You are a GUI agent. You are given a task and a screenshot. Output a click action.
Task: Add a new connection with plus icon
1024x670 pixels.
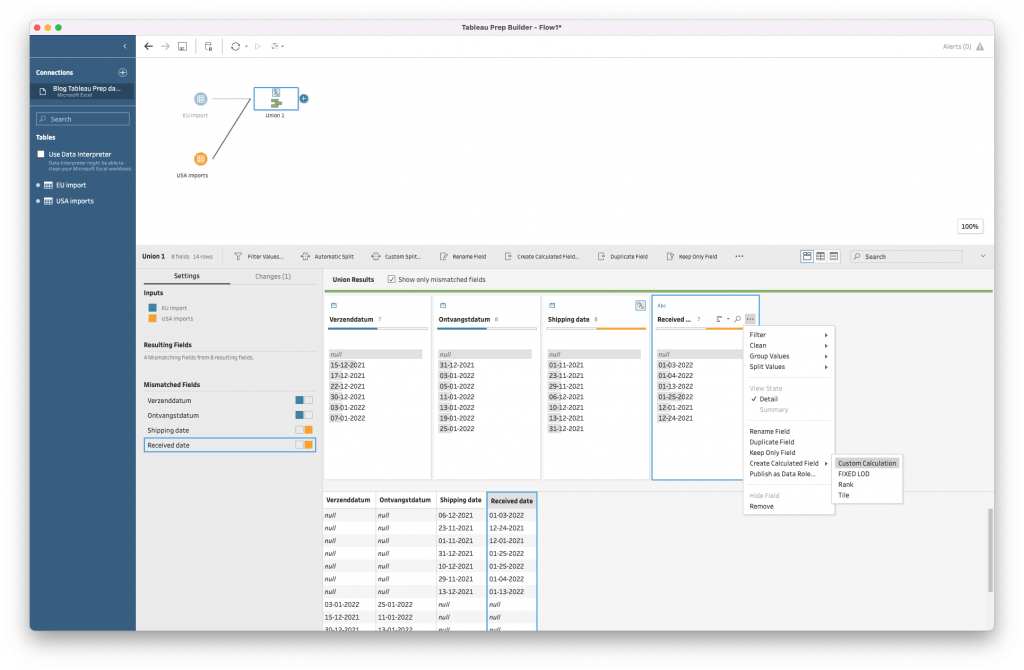pyautogui.click(x=123, y=73)
